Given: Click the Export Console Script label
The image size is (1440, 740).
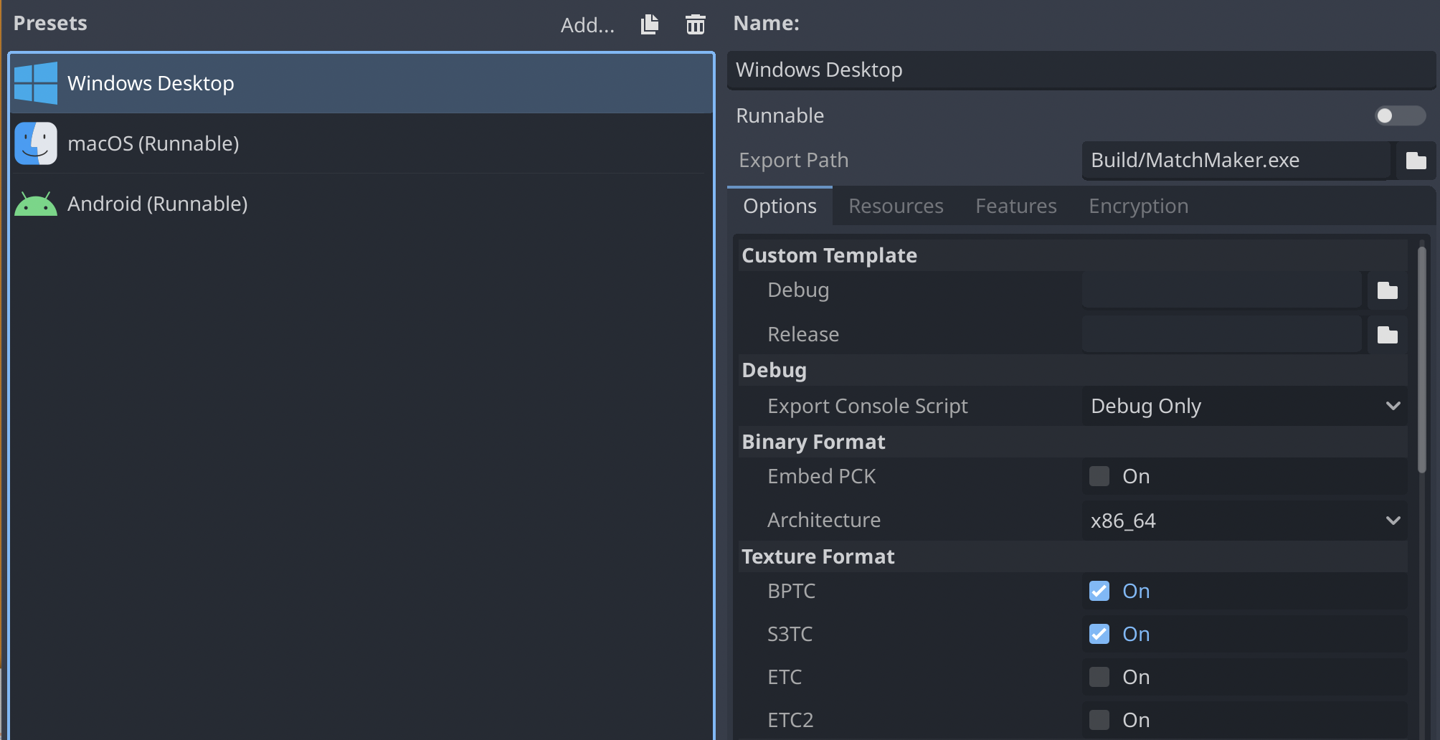Looking at the screenshot, I should (x=867, y=406).
